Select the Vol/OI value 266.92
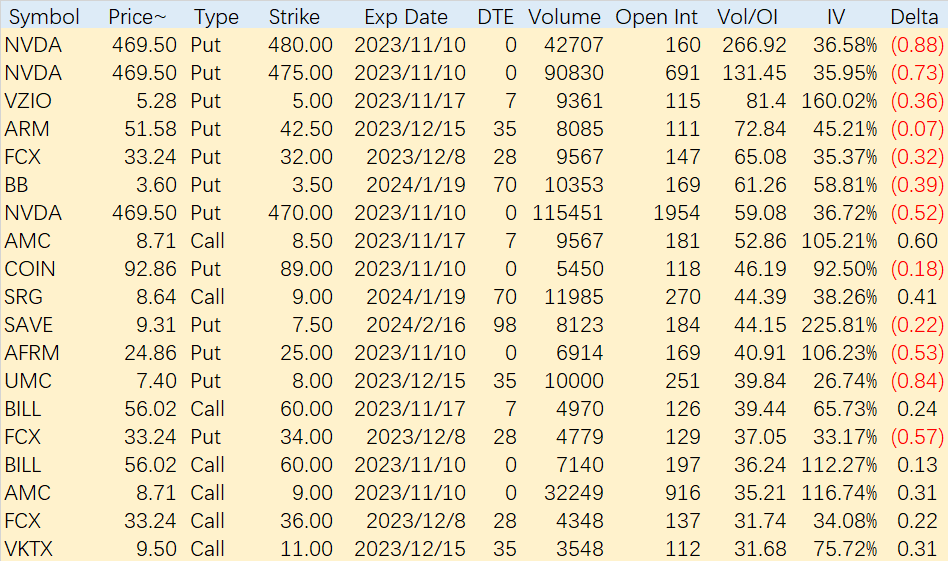The width and height of the screenshot is (948, 561). tap(754, 45)
